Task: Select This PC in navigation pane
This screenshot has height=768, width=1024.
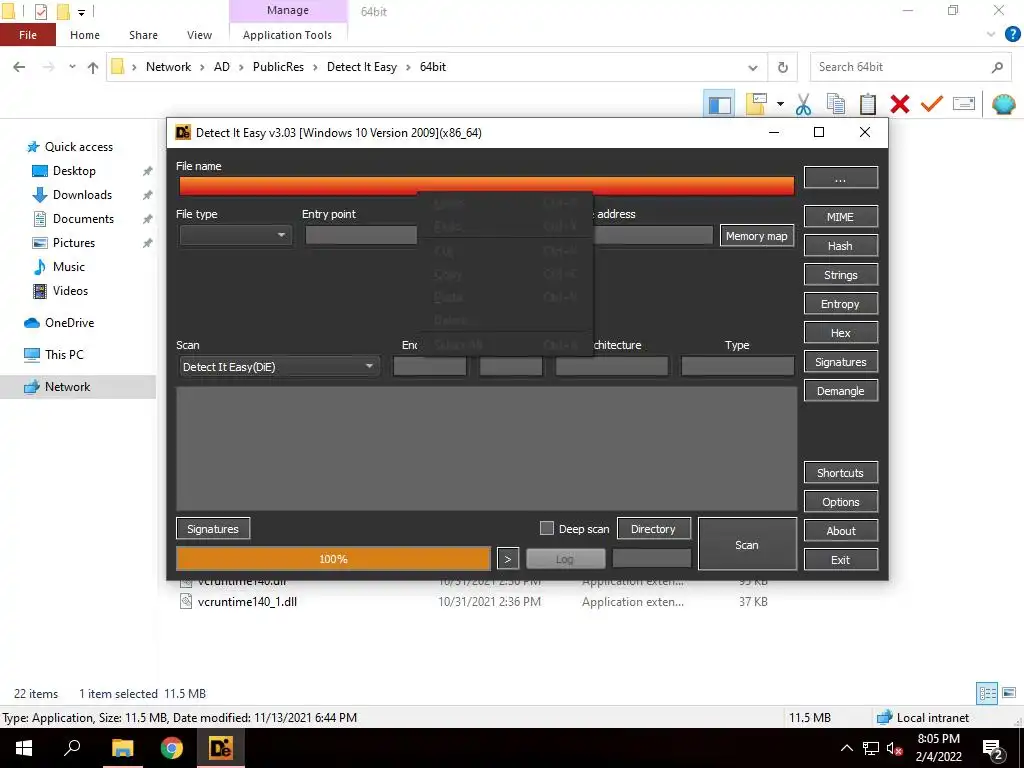Action: pos(64,355)
